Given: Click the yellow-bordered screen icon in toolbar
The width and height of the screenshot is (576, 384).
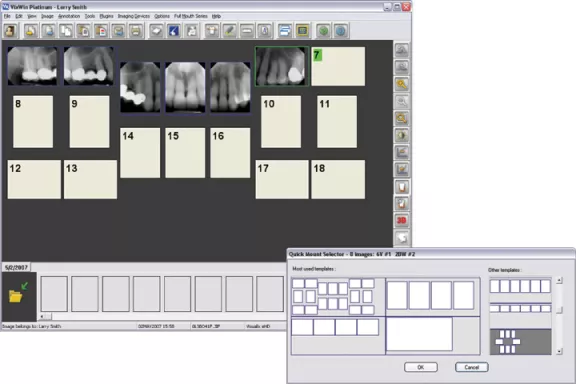Looking at the screenshot, I should point(302,31).
